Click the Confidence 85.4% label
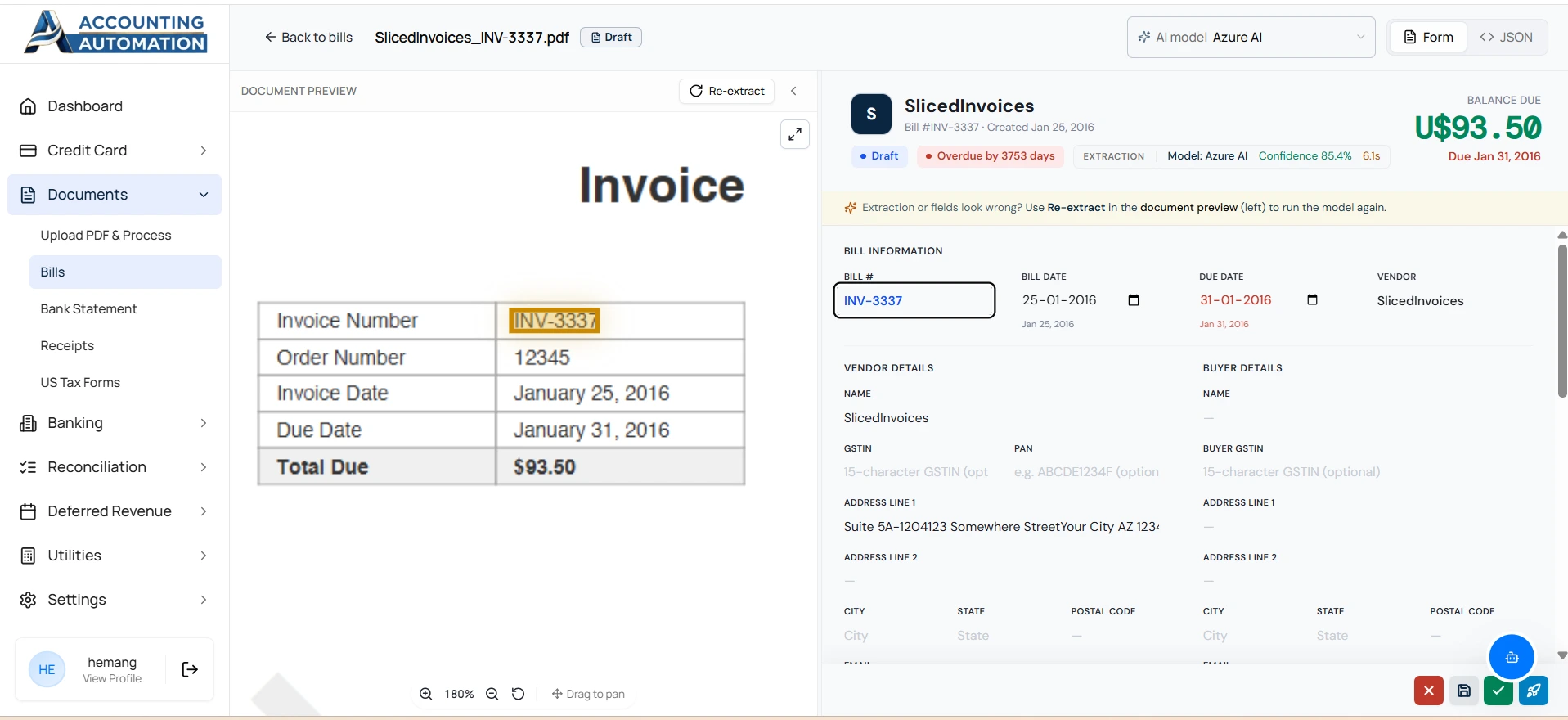The height and width of the screenshot is (720, 1568). coord(1305,156)
